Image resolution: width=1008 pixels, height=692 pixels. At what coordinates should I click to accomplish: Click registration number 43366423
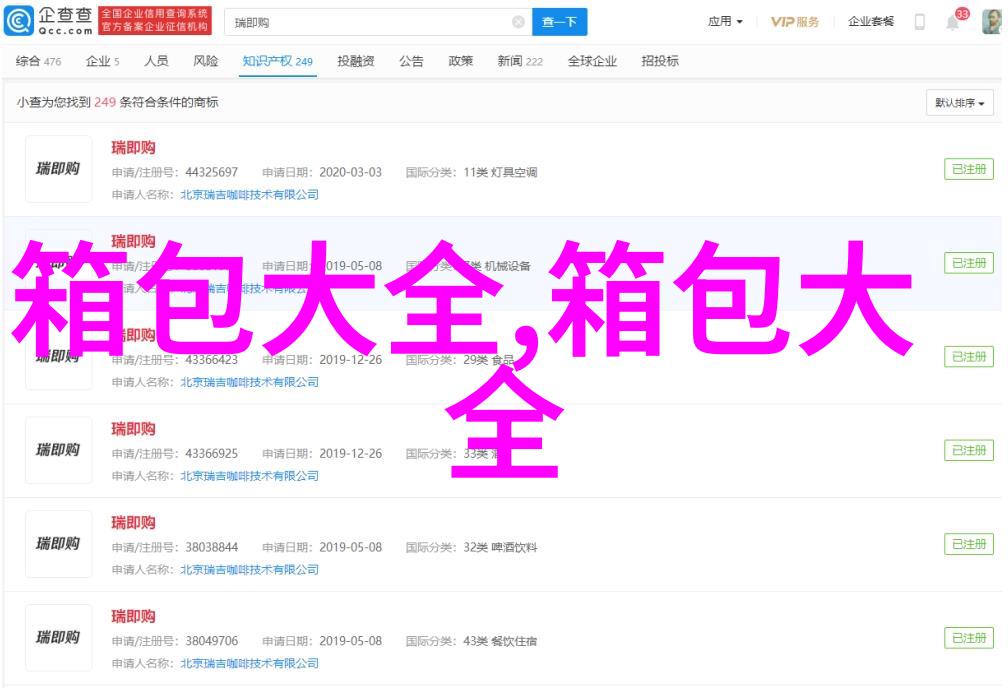(212, 360)
